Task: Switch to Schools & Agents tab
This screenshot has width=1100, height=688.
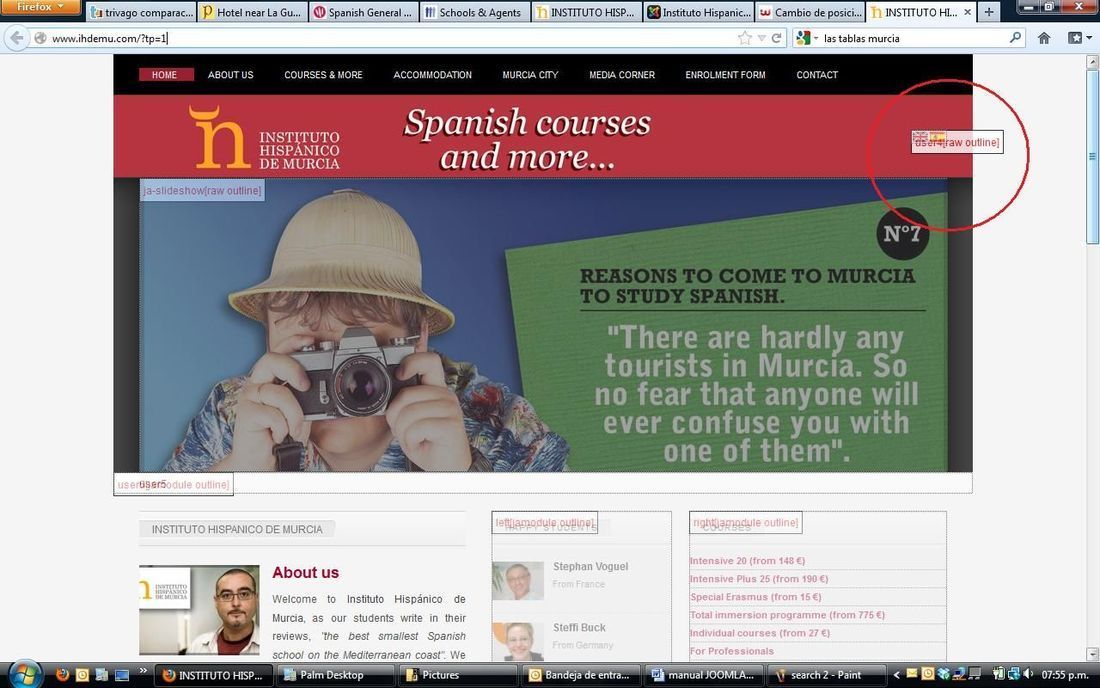Action: 475,12
